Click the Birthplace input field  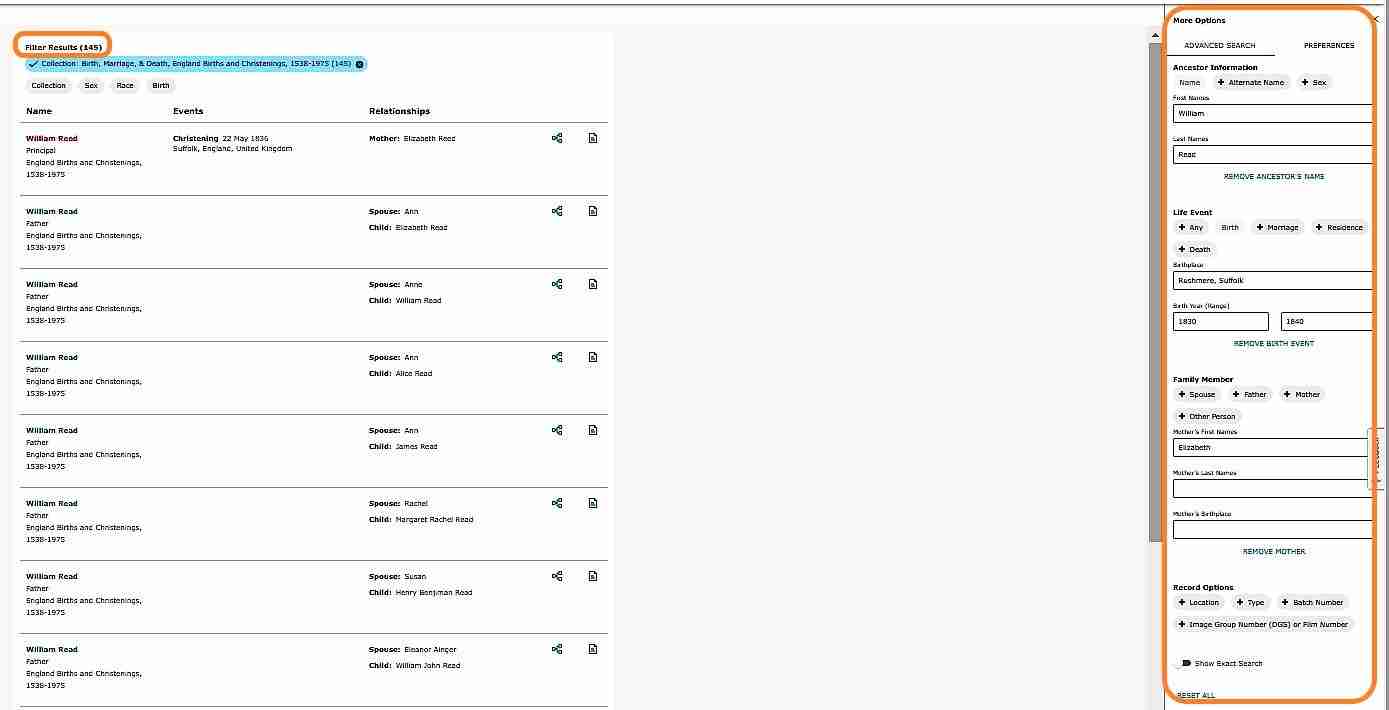point(1272,281)
